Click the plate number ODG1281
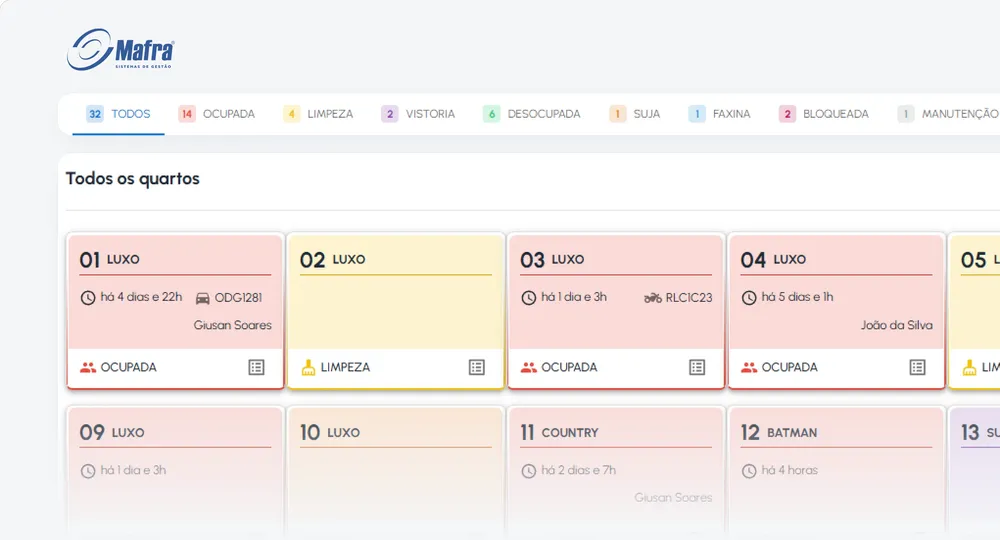 click(238, 298)
